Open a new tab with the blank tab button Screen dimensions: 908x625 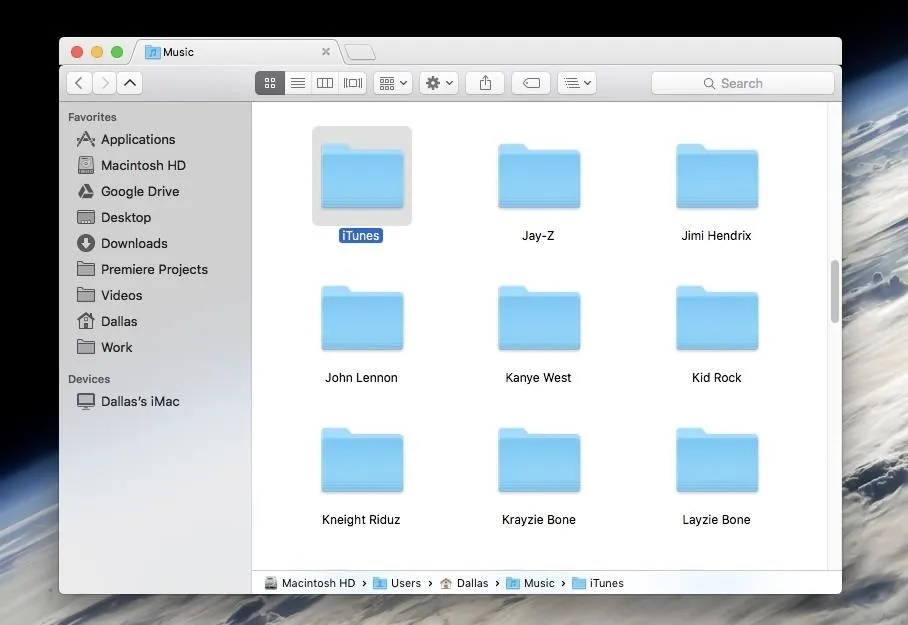point(360,53)
